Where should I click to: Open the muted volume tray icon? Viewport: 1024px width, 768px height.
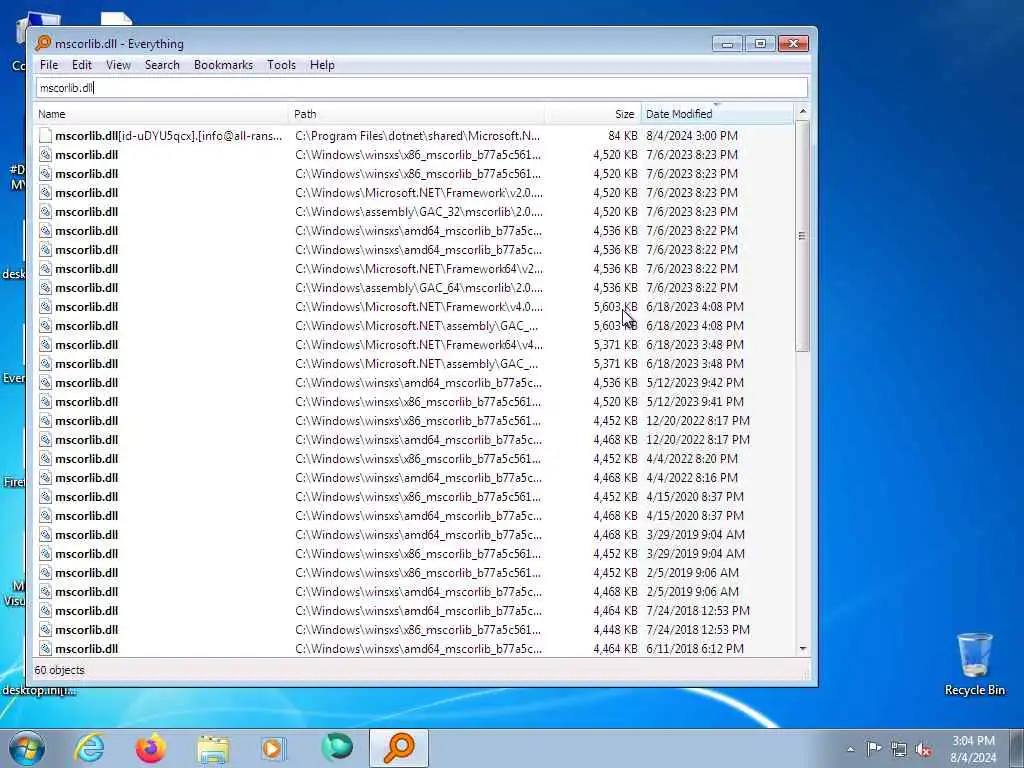(923, 749)
